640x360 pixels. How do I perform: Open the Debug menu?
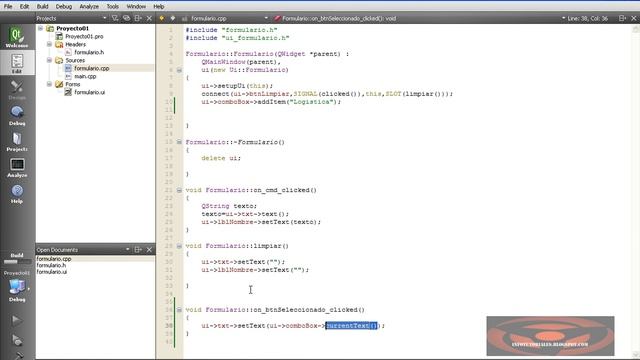click(64, 7)
